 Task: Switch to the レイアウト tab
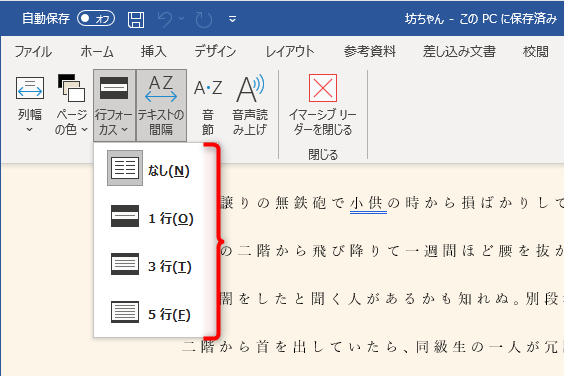point(290,52)
